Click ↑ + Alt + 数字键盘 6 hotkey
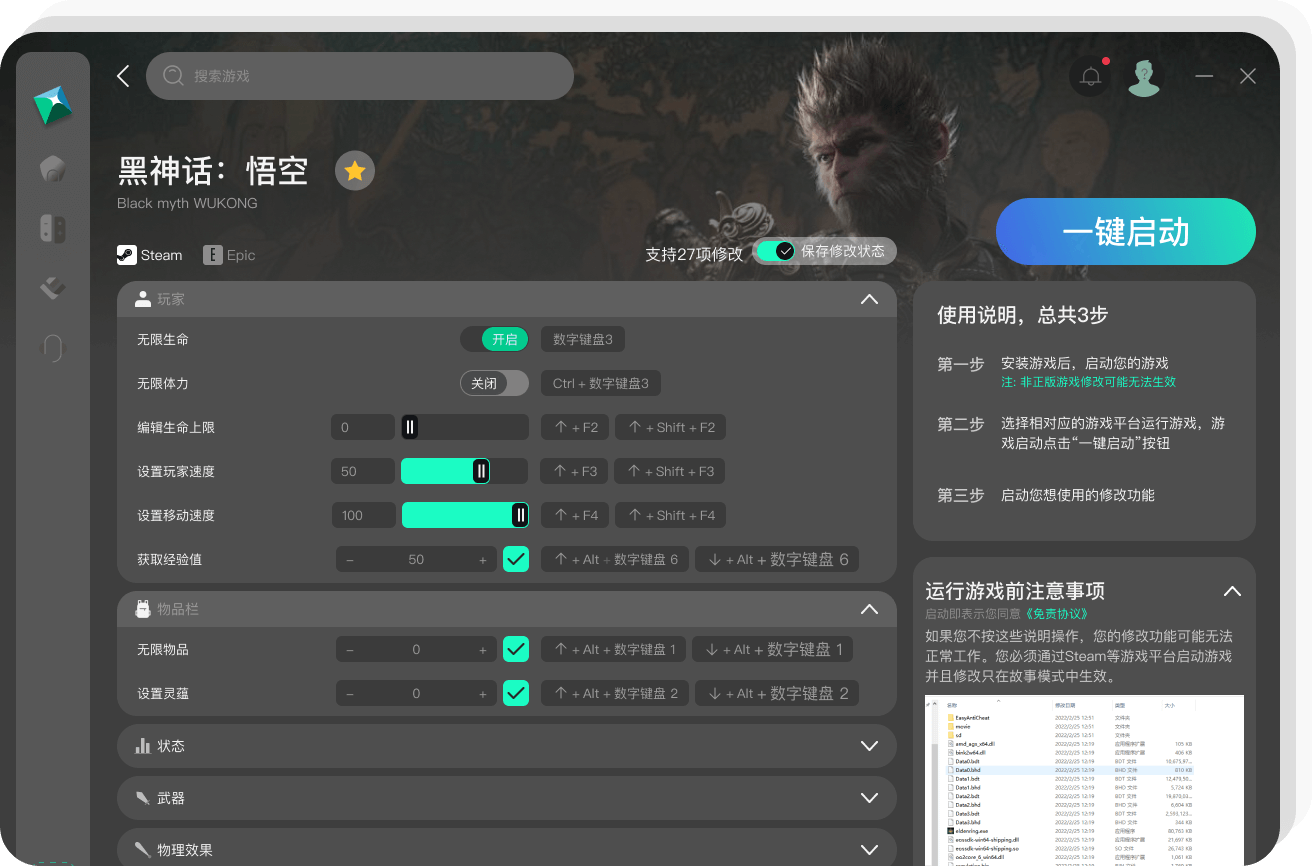This screenshot has width=1312, height=866. [x=615, y=559]
